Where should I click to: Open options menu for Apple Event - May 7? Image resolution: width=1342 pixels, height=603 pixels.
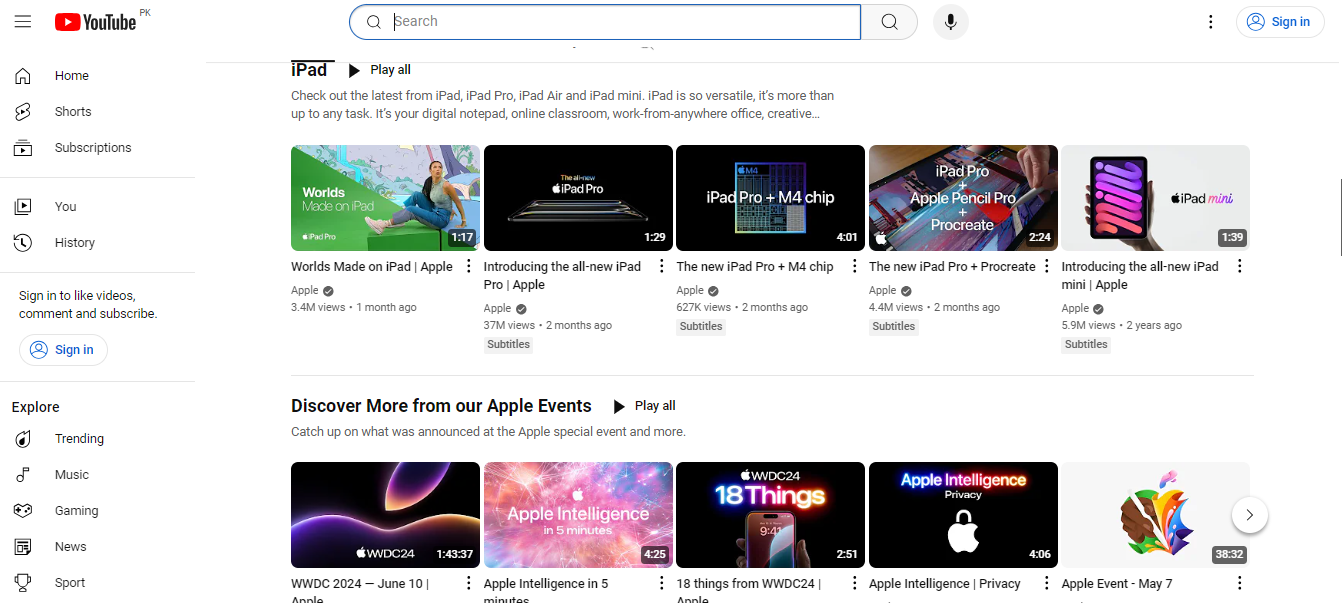1239,581
